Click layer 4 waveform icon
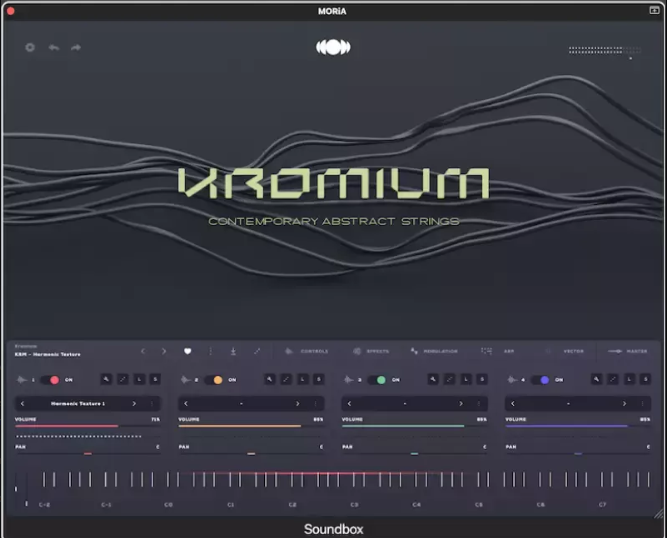Image resolution: width=667 pixels, height=538 pixels. (512, 379)
